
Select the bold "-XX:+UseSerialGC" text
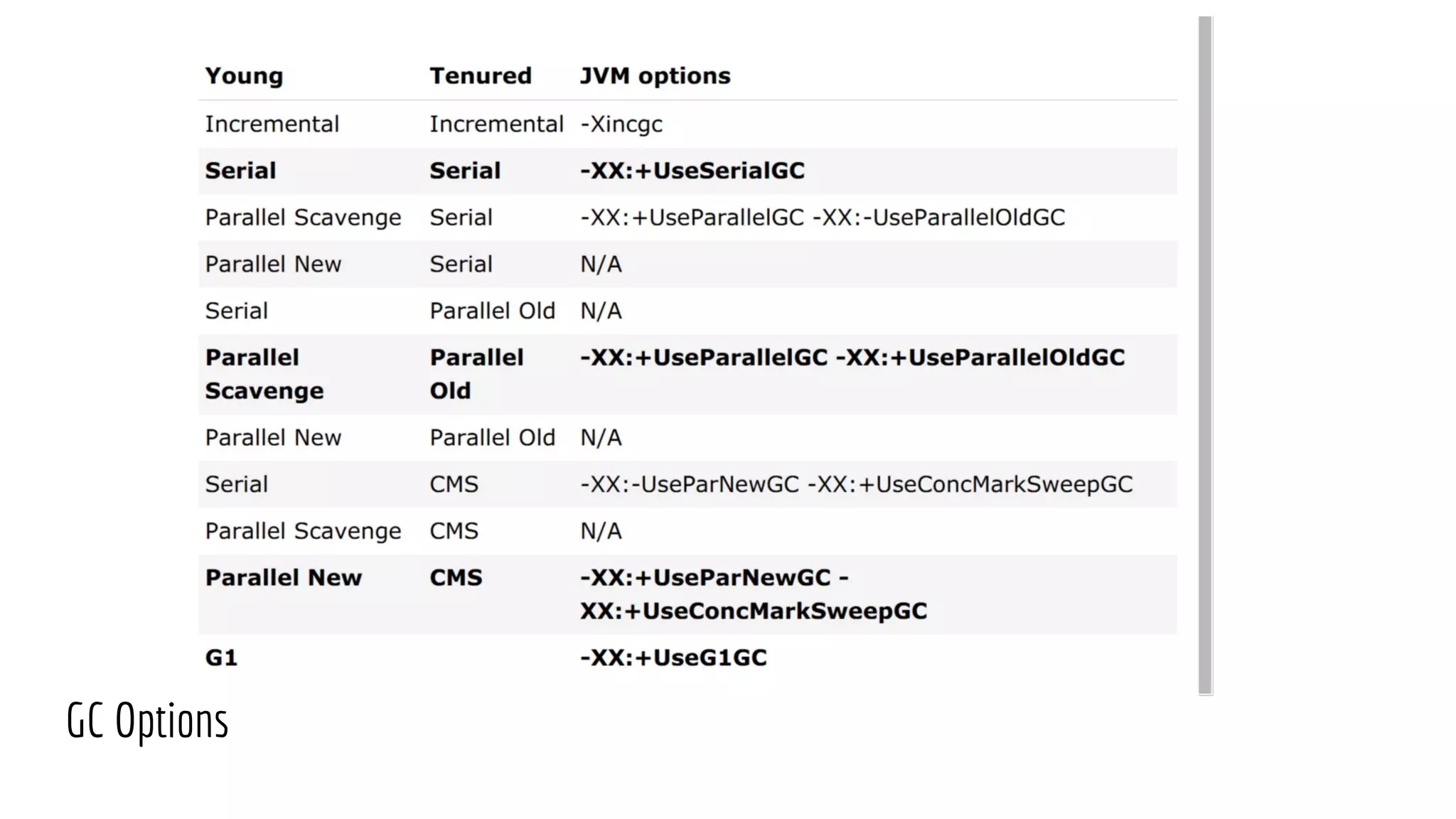tap(692, 171)
